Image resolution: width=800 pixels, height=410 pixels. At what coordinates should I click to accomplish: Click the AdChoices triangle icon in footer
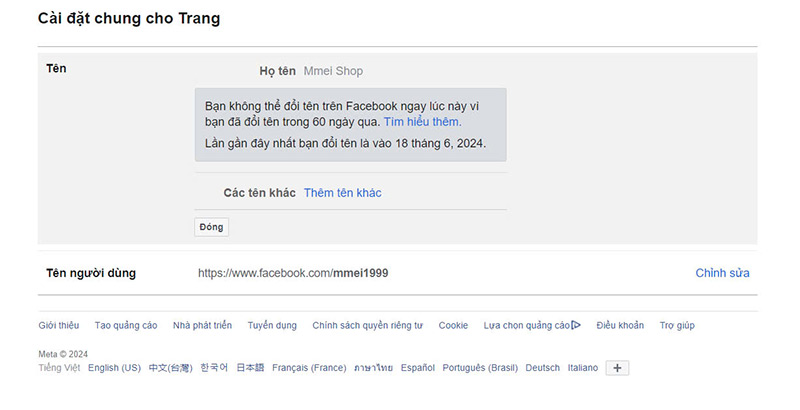pos(576,325)
